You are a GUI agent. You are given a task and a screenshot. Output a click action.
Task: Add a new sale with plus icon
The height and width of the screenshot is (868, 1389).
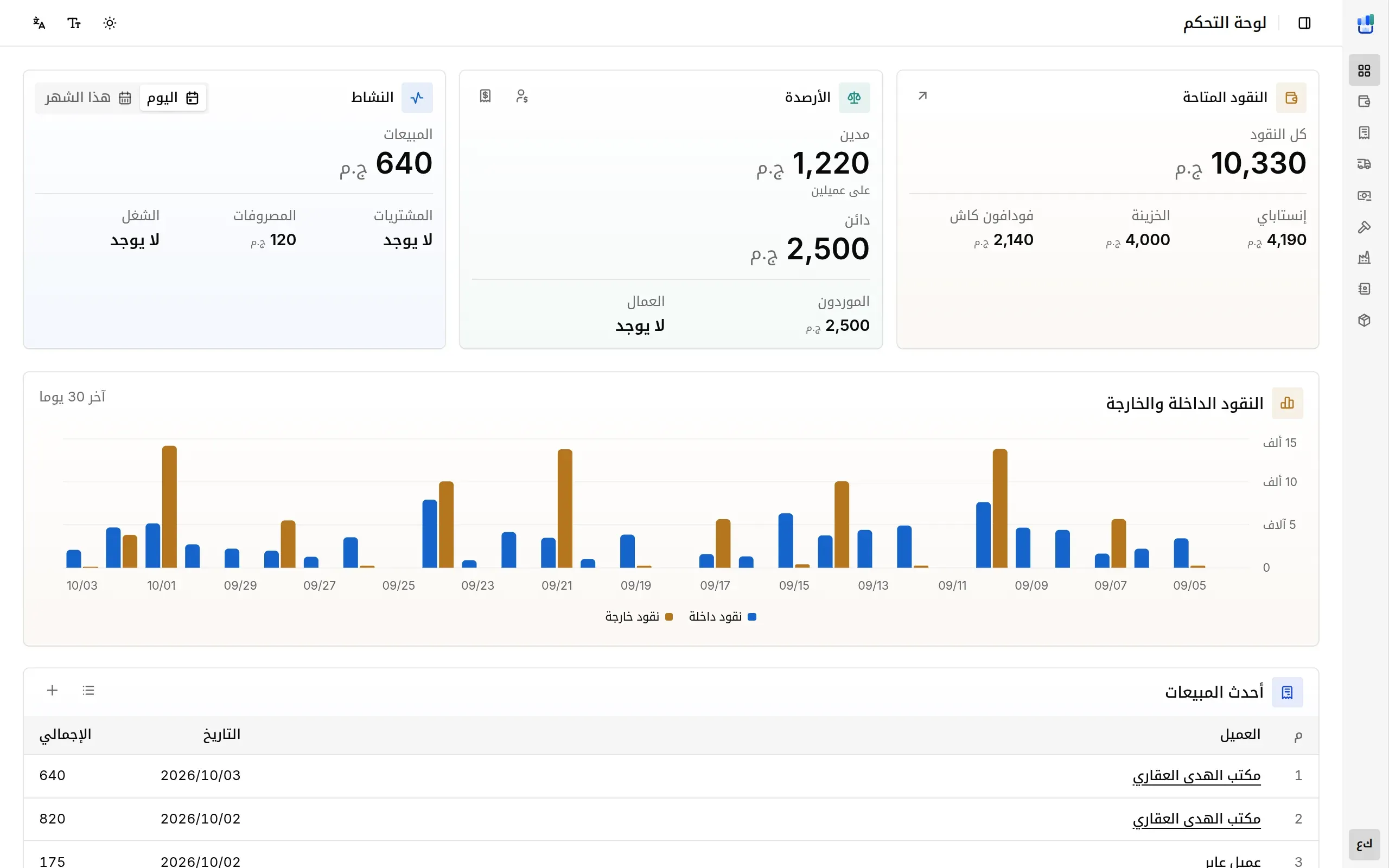click(52, 690)
